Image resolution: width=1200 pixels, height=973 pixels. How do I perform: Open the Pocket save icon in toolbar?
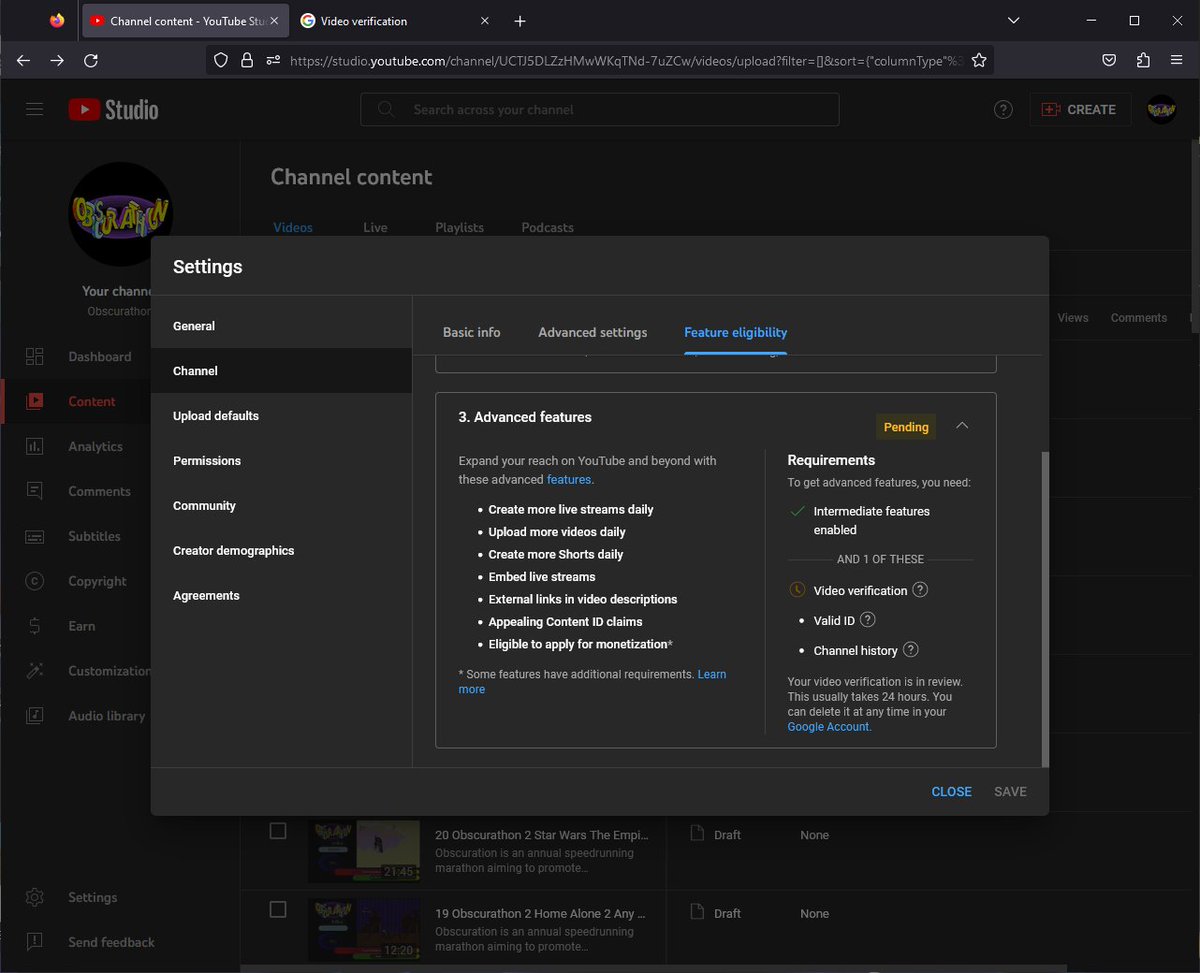click(1109, 60)
